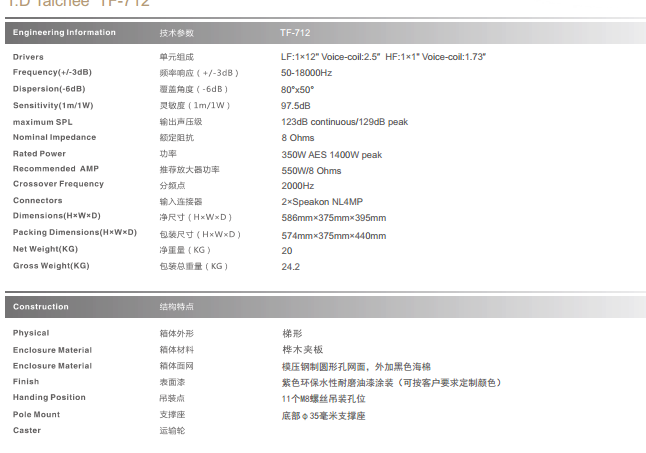
Task: Click the 'Rated Power' label
Action: click(39, 154)
